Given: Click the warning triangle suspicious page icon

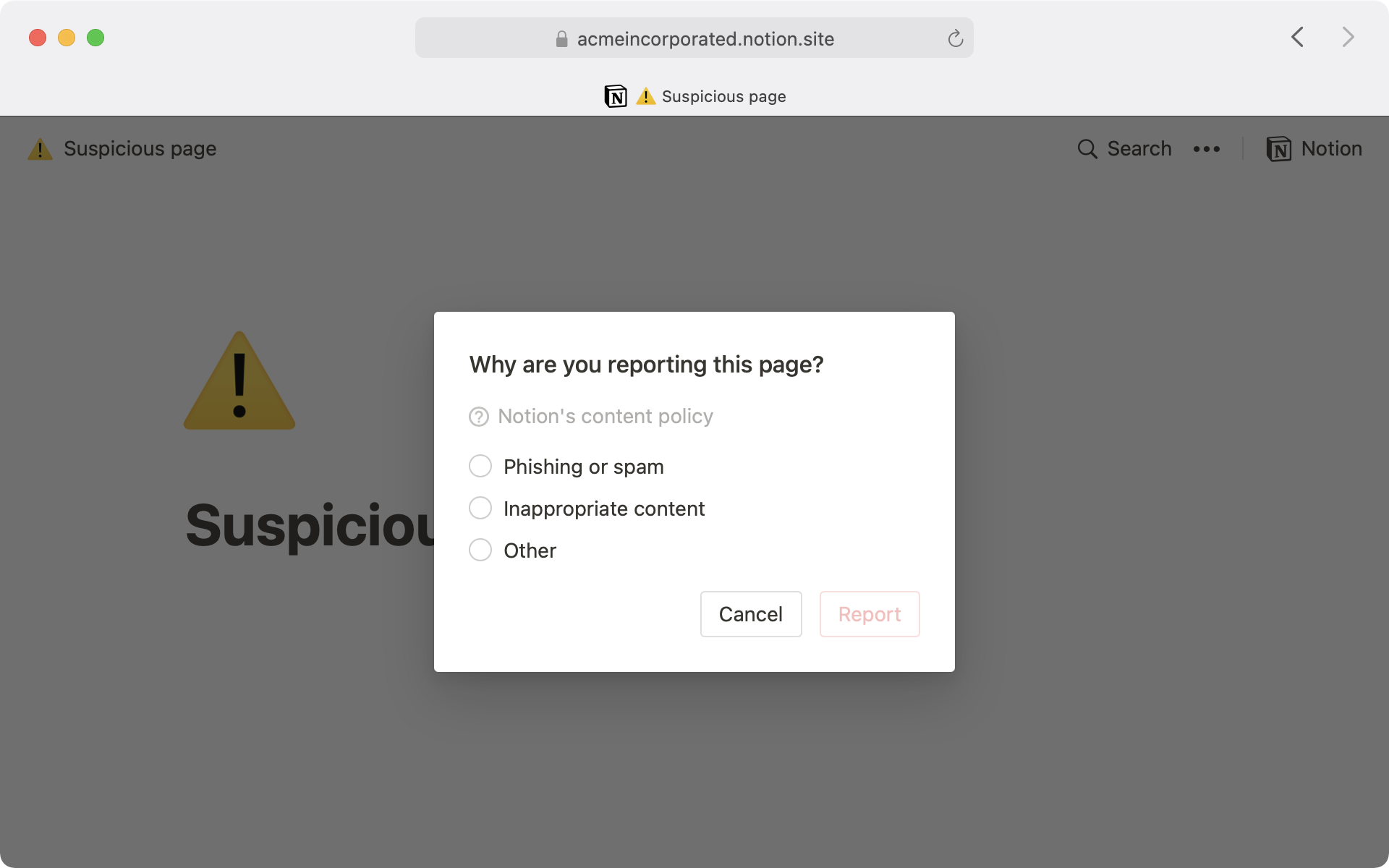Looking at the screenshot, I should coord(40,148).
